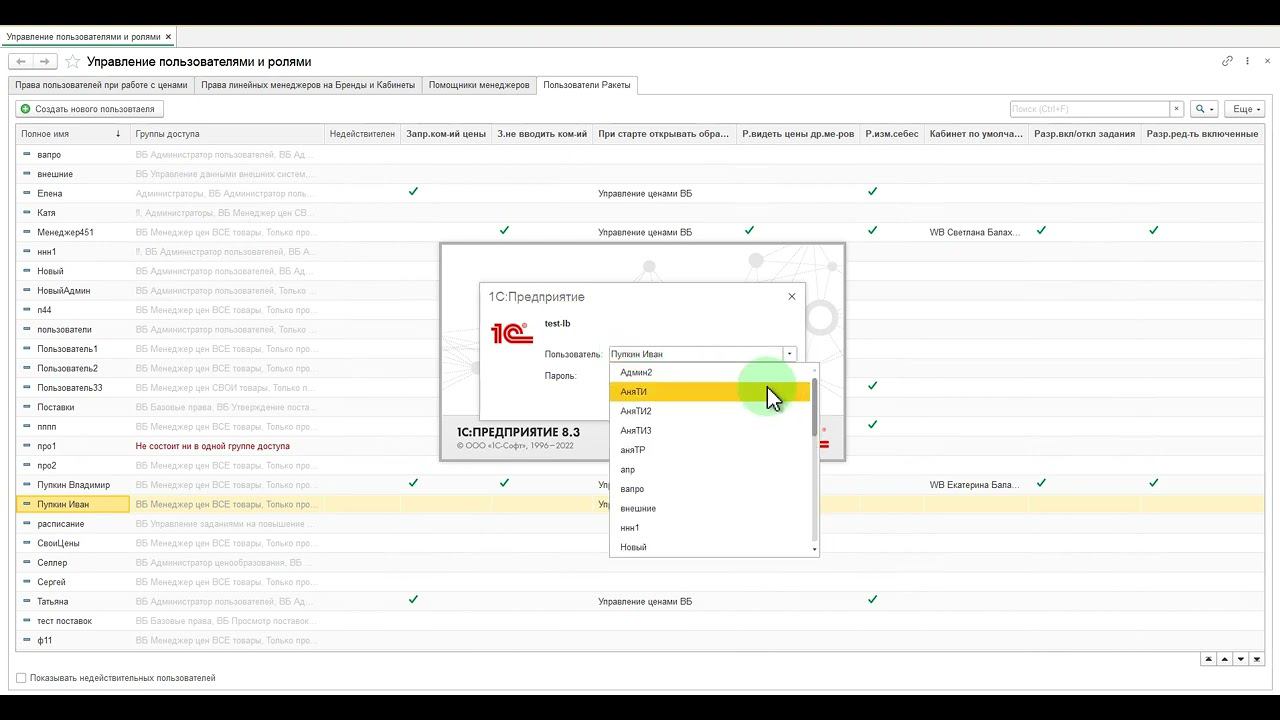This screenshot has height=720, width=1280.
Task: Toggle Р.изм.себес checkmark for Елена
Action: click(x=872, y=191)
